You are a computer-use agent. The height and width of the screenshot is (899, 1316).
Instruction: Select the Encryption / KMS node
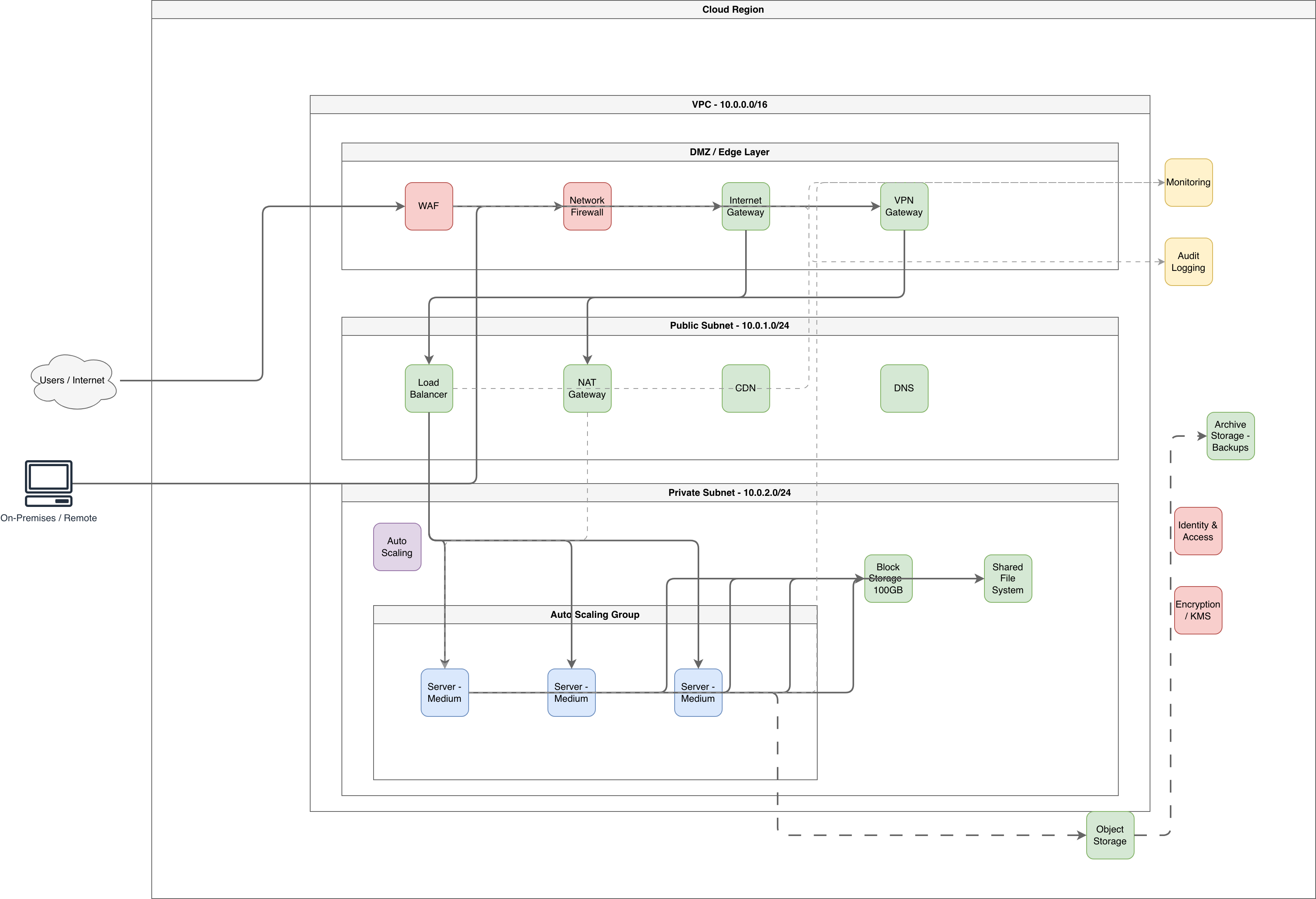pyautogui.click(x=1198, y=610)
